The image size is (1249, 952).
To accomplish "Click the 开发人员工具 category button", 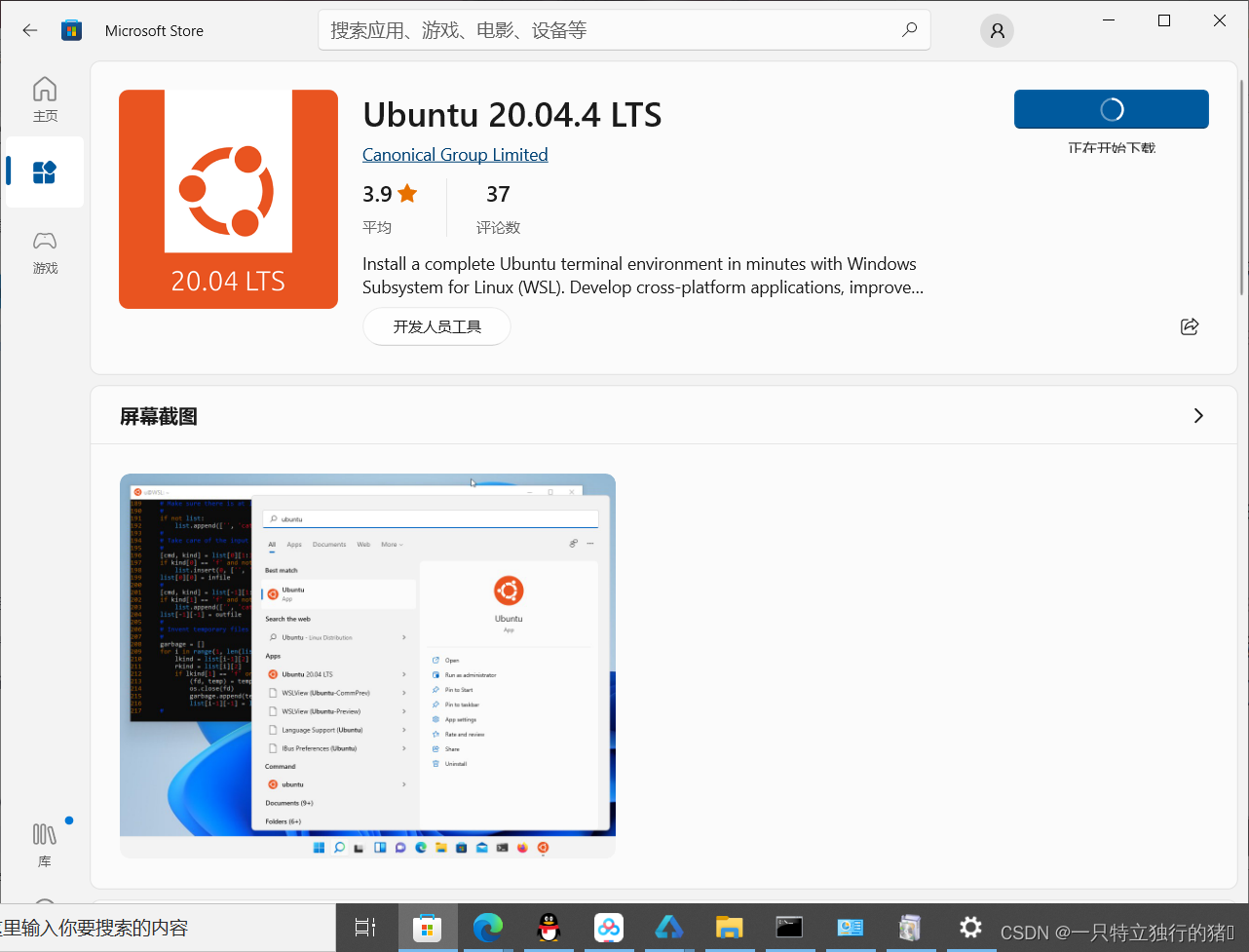I will tap(436, 326).
